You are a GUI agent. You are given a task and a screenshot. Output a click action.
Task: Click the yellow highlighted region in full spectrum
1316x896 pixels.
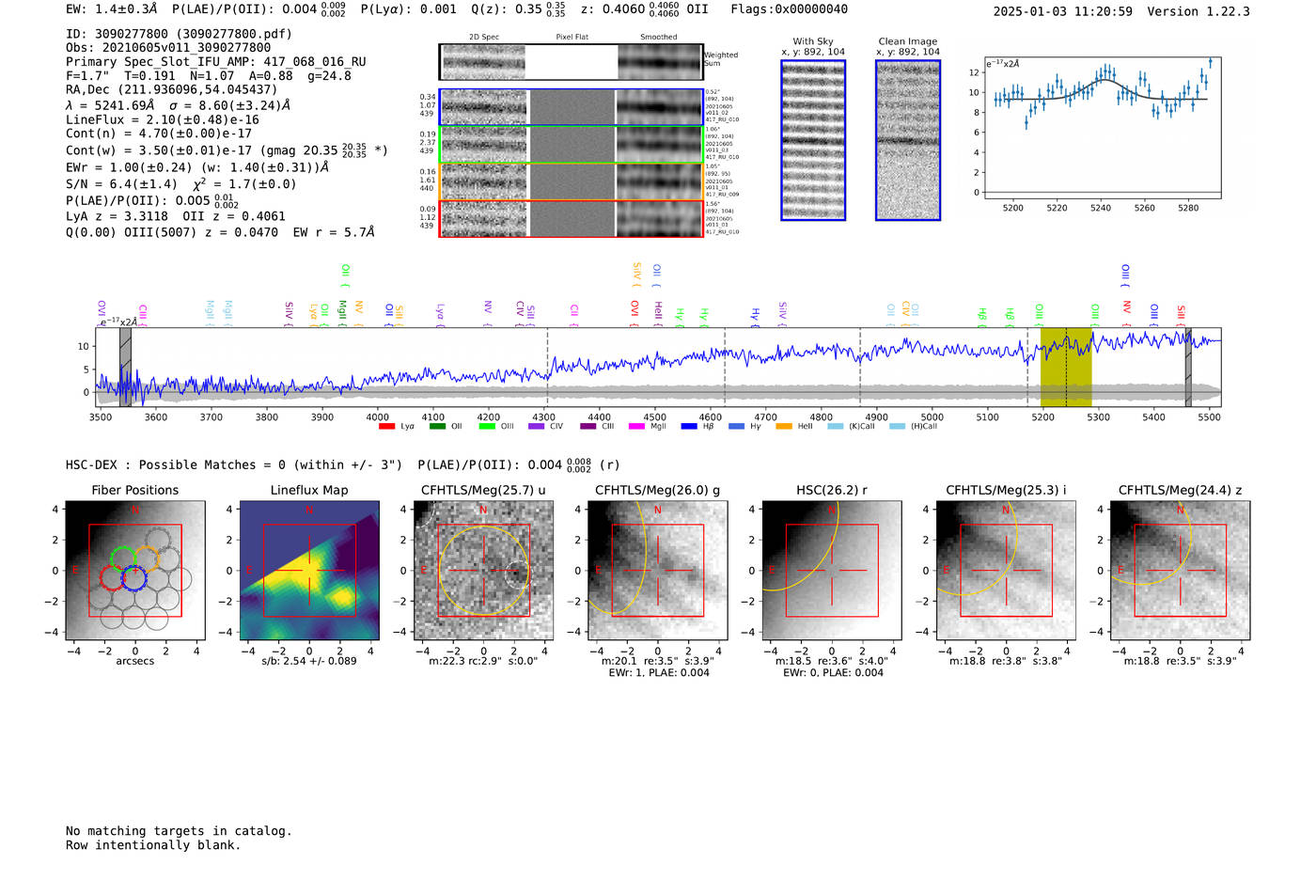click(1066, 368)
